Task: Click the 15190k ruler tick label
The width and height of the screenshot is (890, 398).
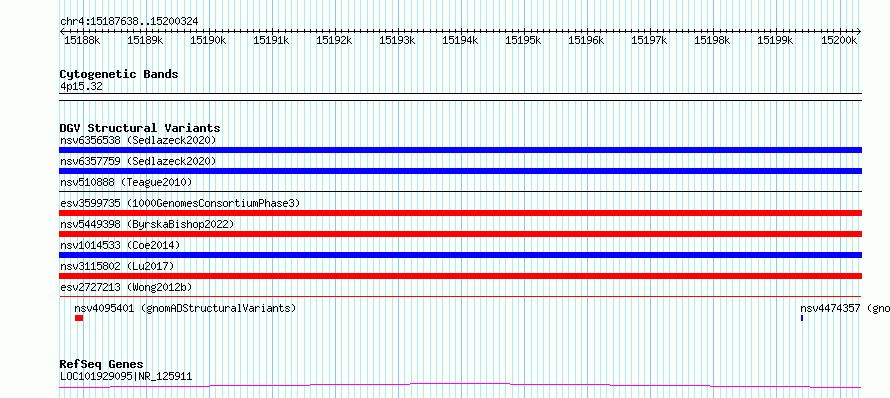Action: point(209,40)
